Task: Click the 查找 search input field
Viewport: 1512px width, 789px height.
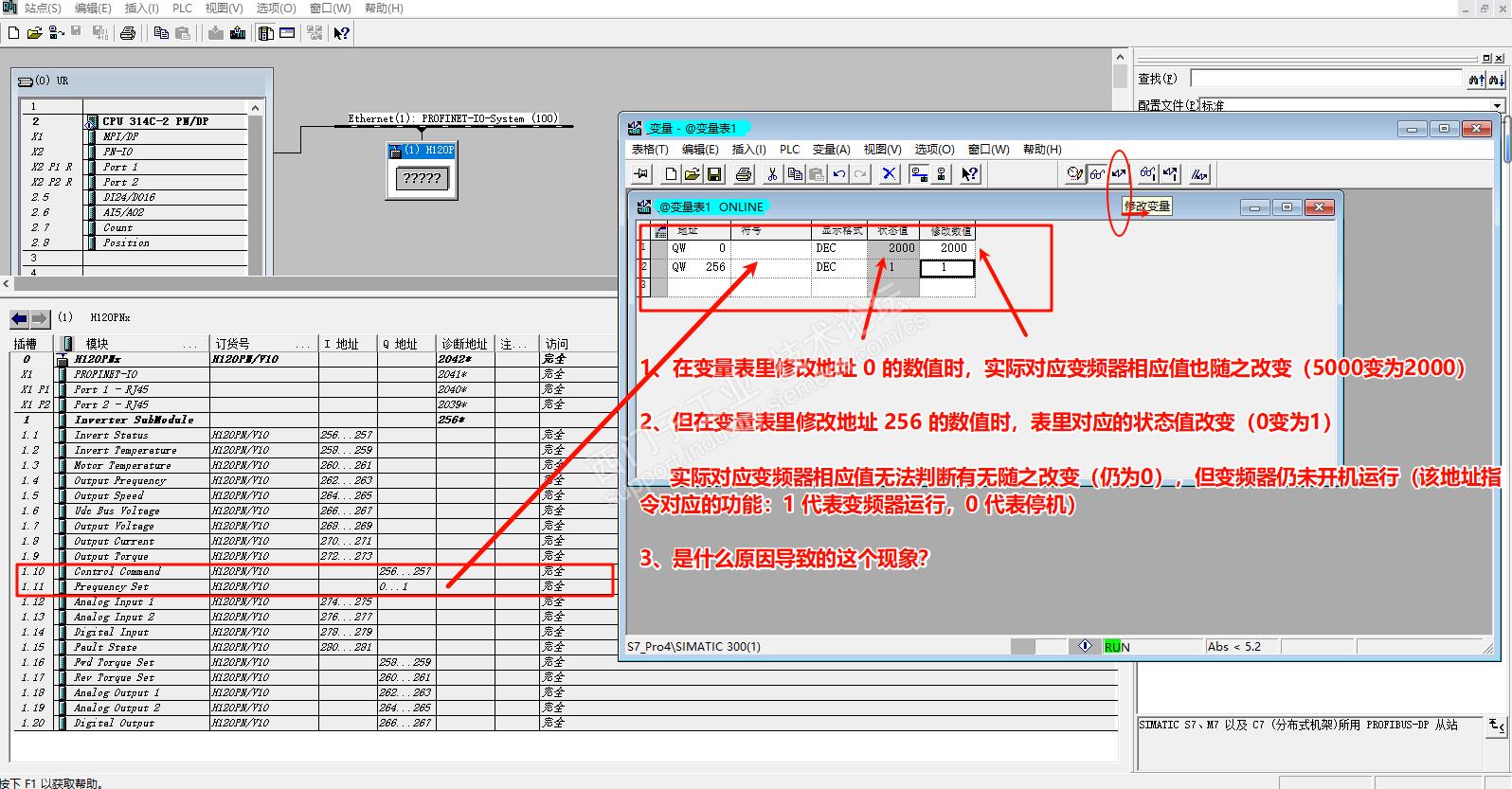Action: coord(1326,79)
